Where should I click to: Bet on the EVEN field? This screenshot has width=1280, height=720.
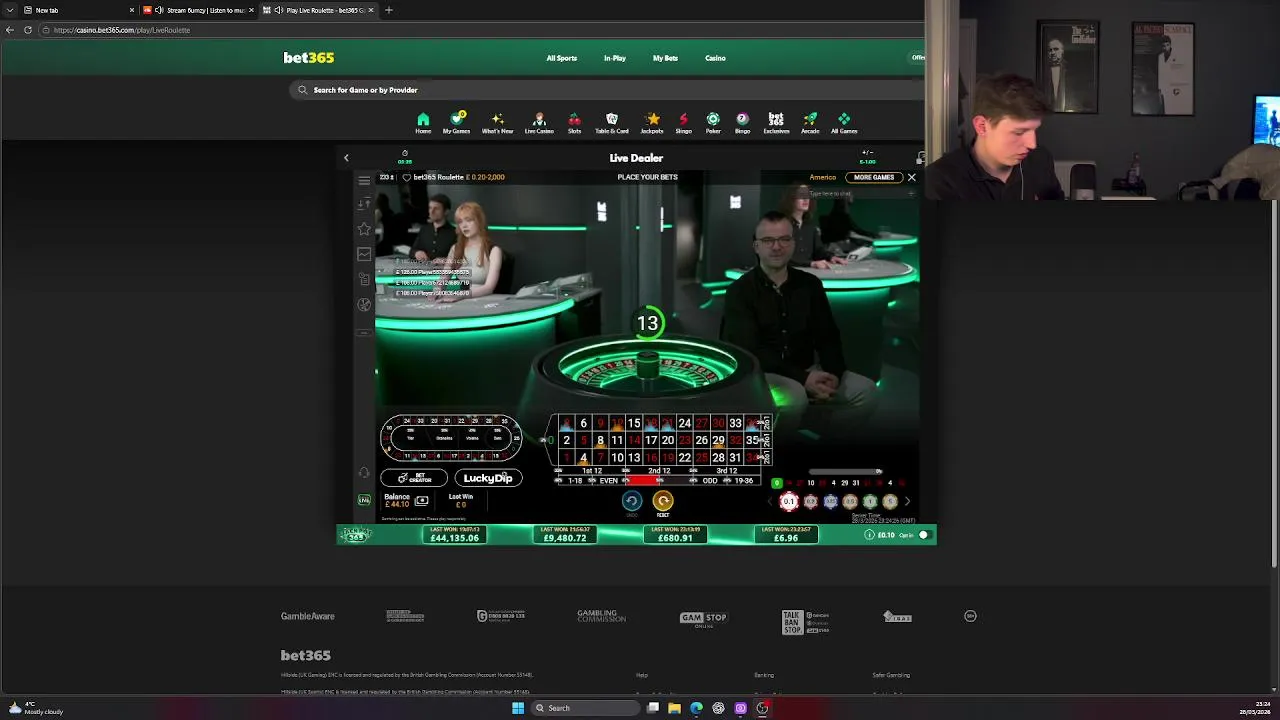(x=609, y=481)
